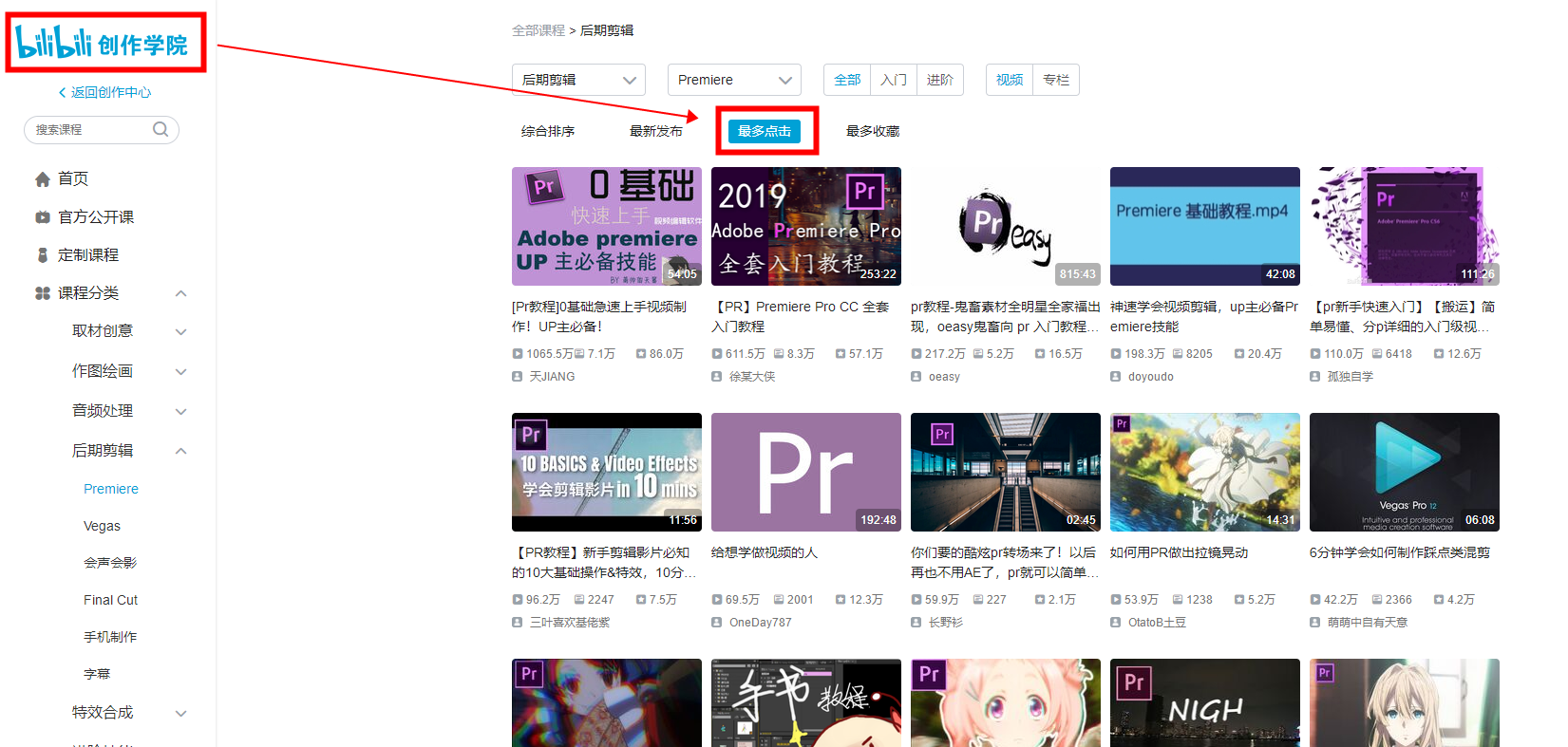The width and height of the screenshot is (1568, 747).
Task: Open the 首页 home icon
Action: tap(43, 179)
